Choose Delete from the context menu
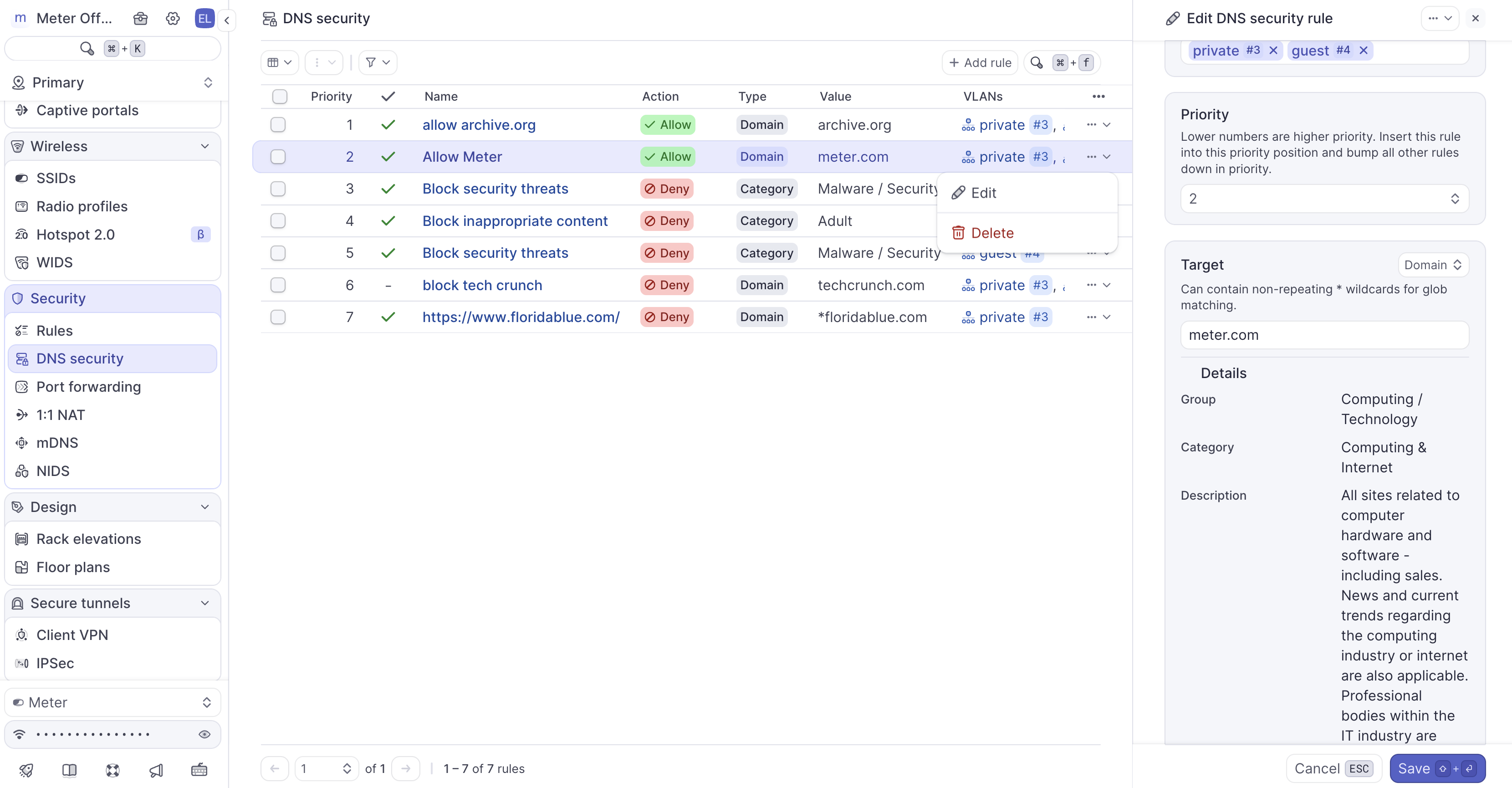The width and height of the screenshot is (1512, 788). tap(992, 233)
